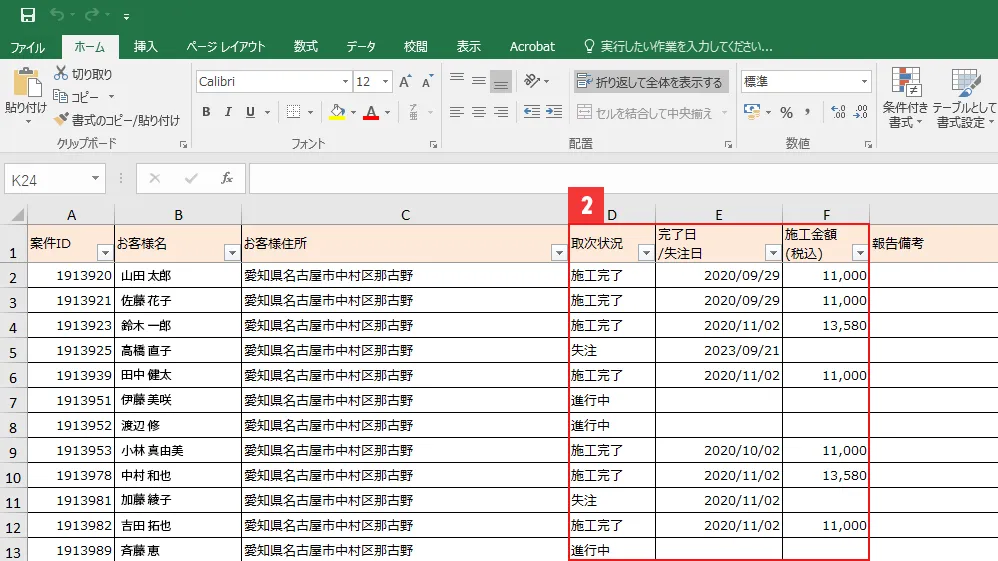Open the font name Calibri dropdown
This screenshot has width=998, height=561.
345,82
